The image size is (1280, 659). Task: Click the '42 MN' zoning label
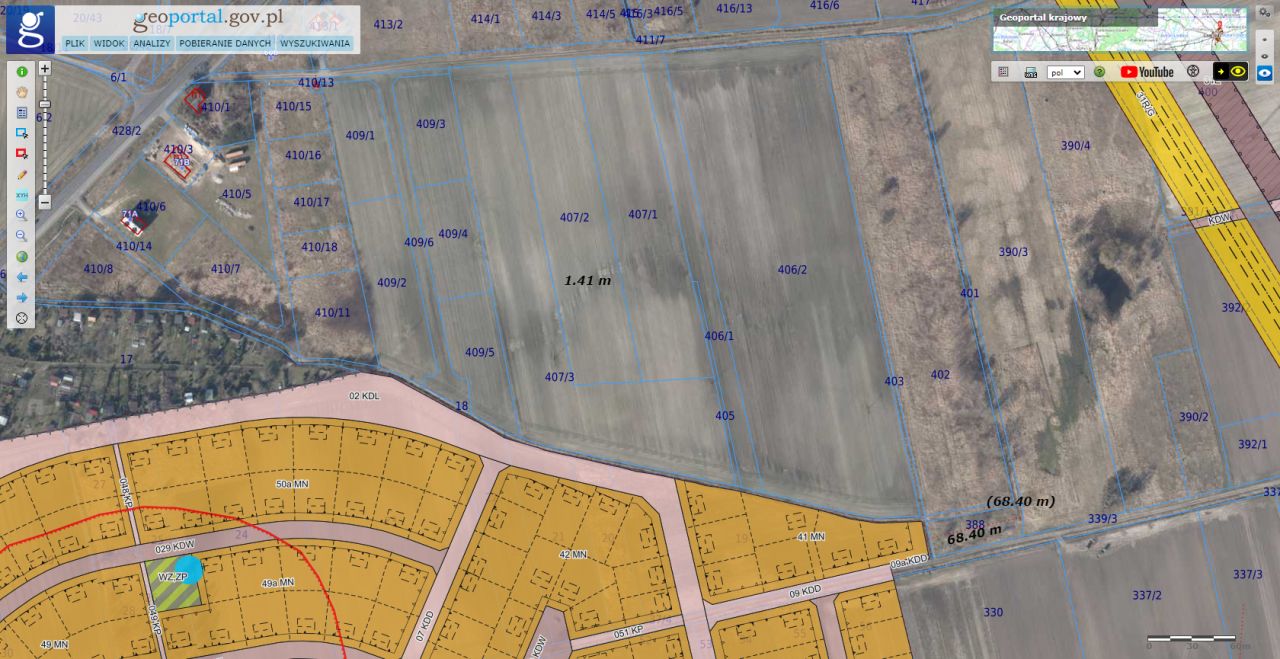[573, 553]
